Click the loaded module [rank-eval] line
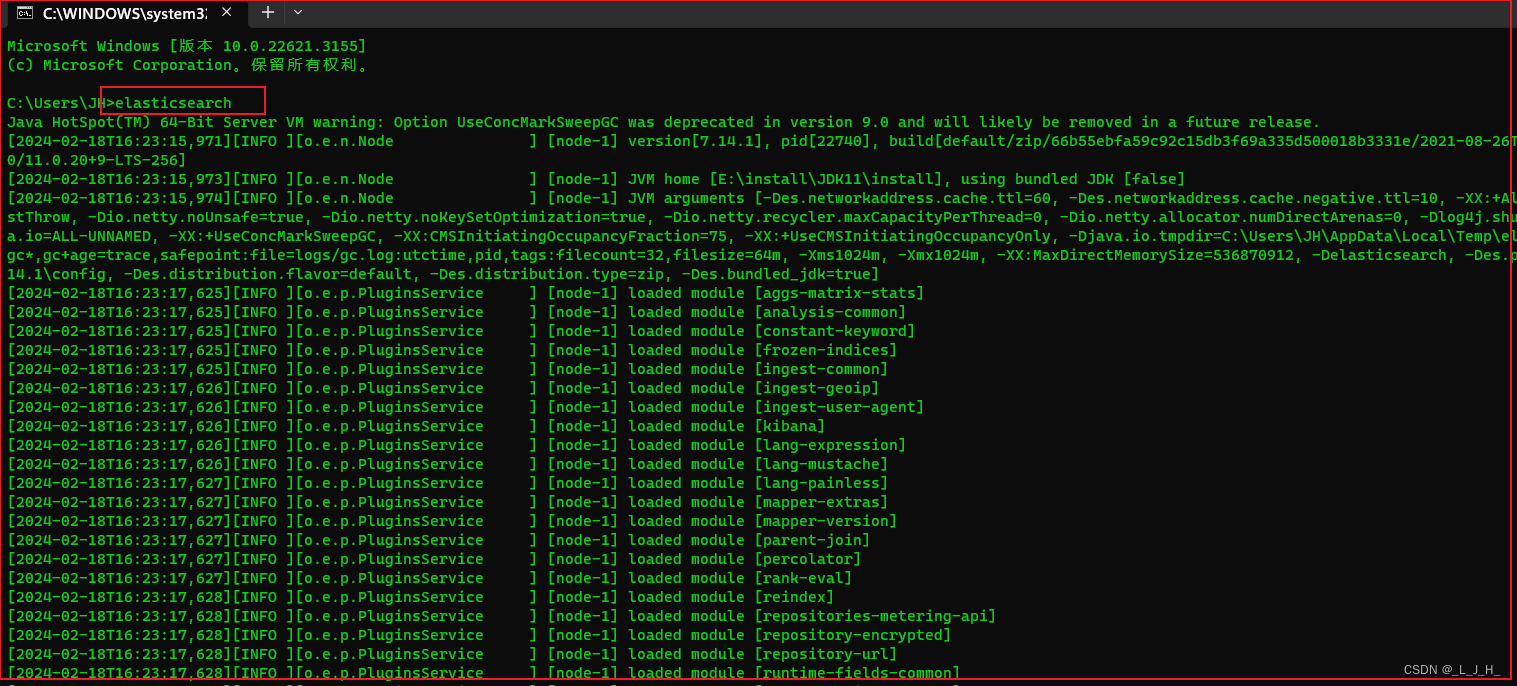Image resolution: width=1517 pixels, height=686 pixels. click(x=429, y=578)
